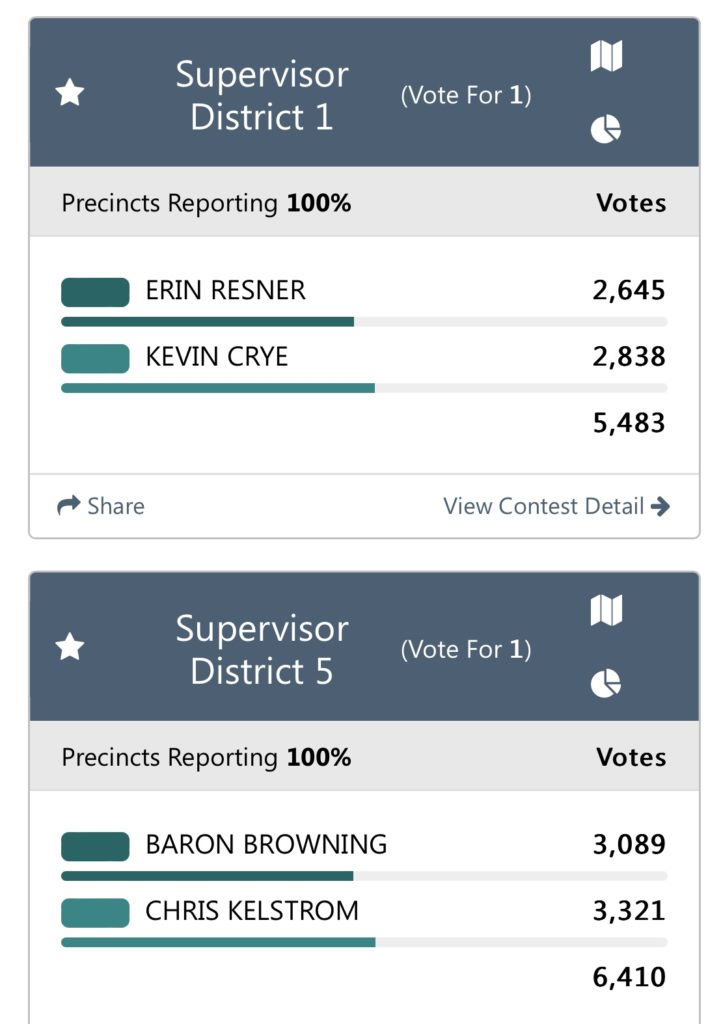Select candidate name Kevin Crye
708x1024 pixels.
[217, 357]
